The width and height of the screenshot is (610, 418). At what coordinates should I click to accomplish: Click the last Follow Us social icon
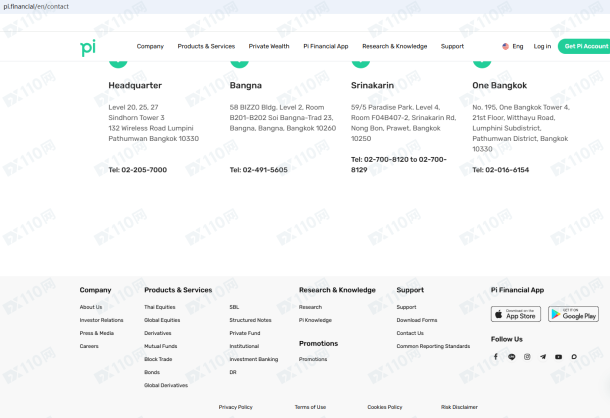574,357
